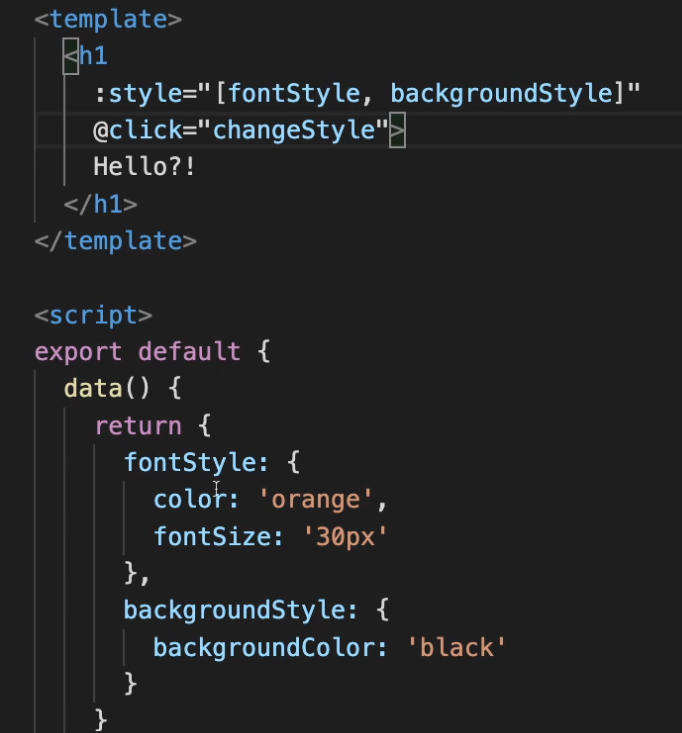Click the changeStyle handler name
Image resolution: width=682 pixels, height=733 pixels.
point(294,130)
